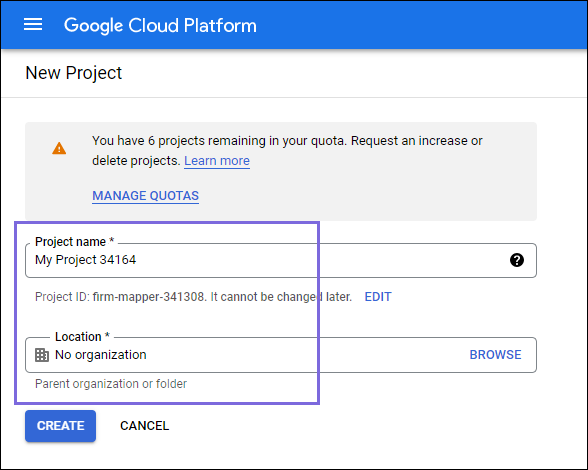The image size is (588, 470).
Task: Click the orange warning triangle icon
Action: click(59, 149)
